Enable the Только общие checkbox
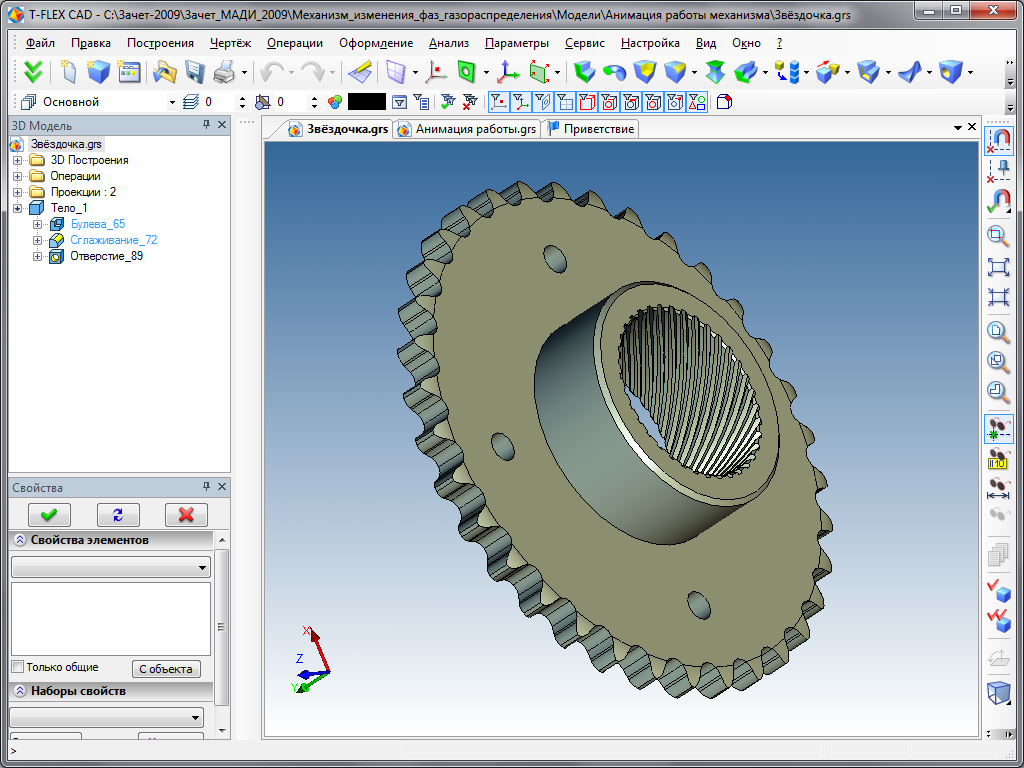This screenshot has width=1024, height=768. pos(17,667)
